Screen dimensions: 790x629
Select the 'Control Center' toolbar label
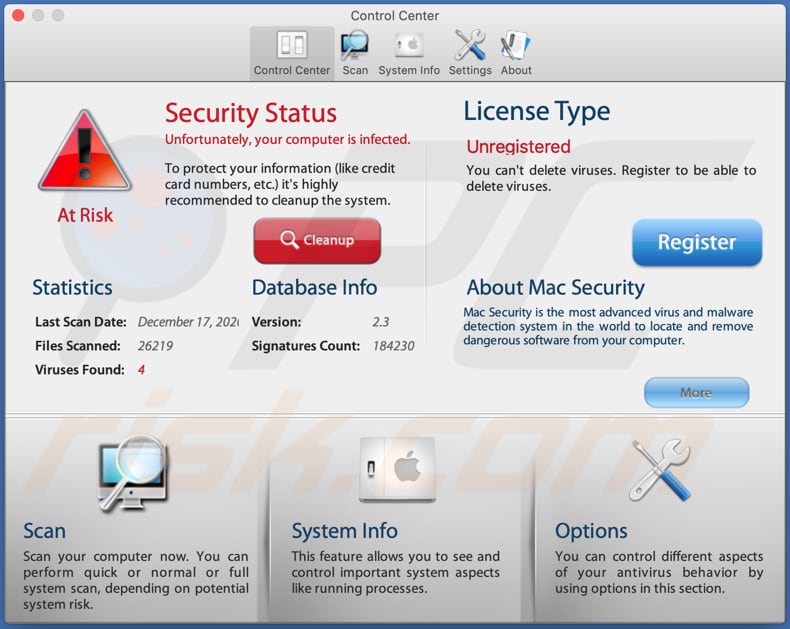[x=292, y=70]
